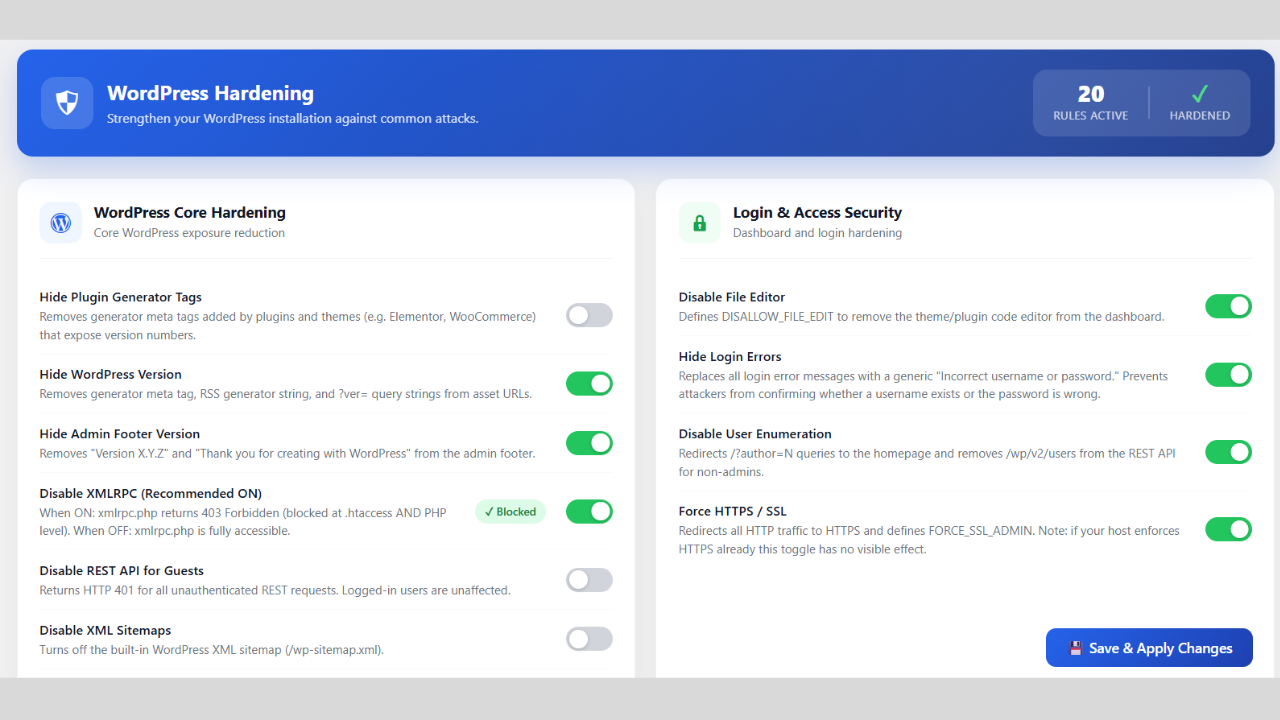Click the Hide Admin Footer Version label

tap(119, 434)
